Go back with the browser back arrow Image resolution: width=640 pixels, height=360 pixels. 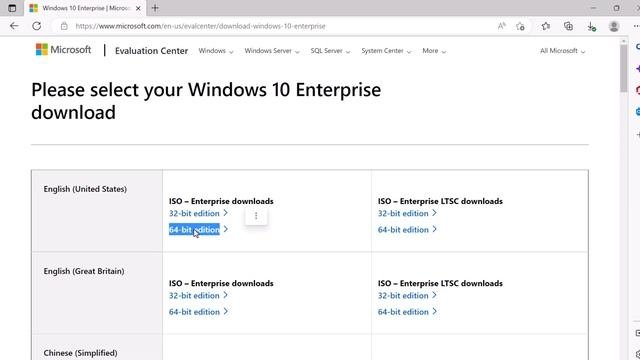[14, 26]
